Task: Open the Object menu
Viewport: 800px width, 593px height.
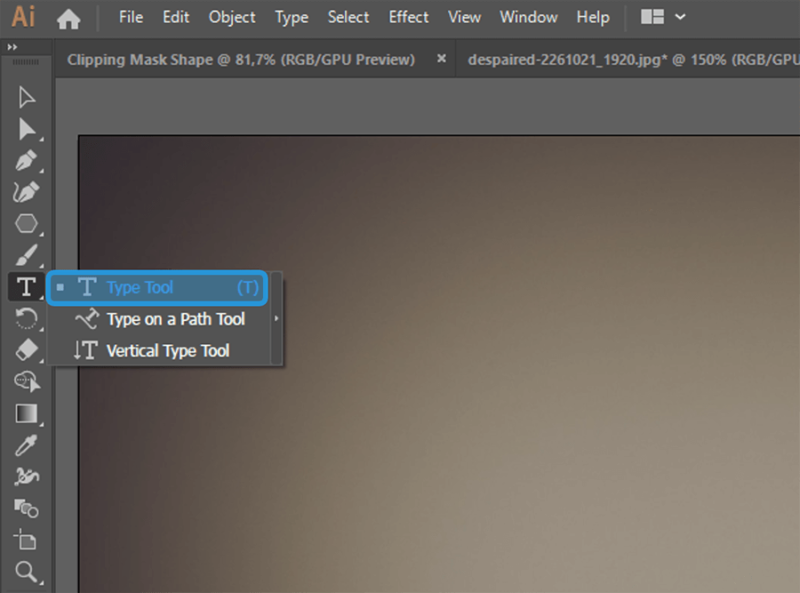Action: (x=232, y=17)
